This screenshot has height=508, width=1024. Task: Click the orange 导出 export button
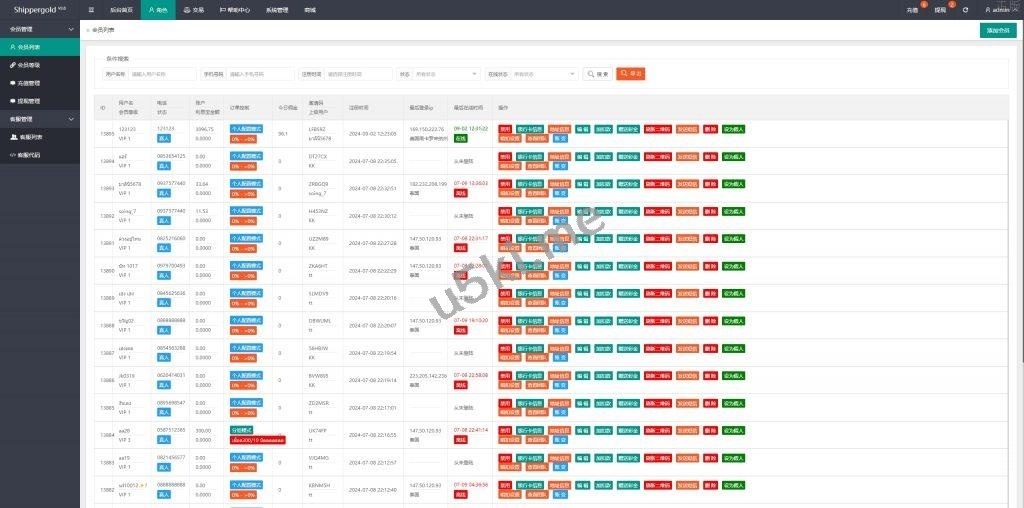pyautogui.click(x=630, y=74)
